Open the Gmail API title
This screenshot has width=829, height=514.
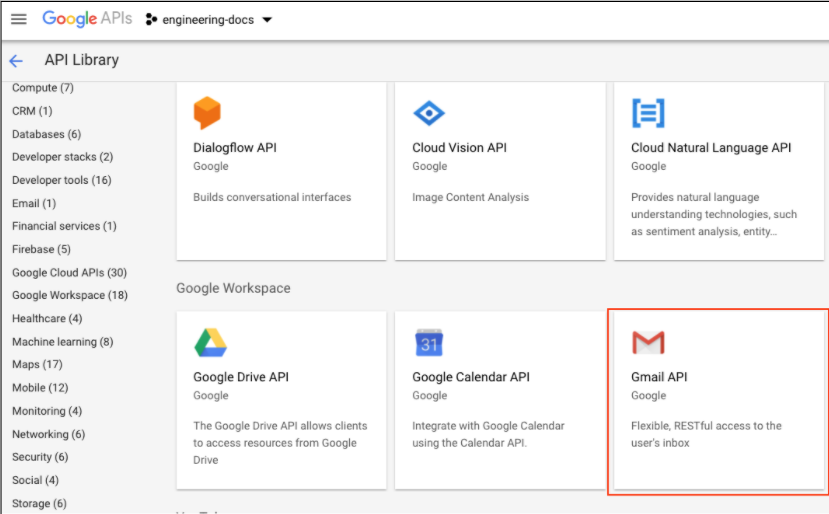(x=659, y=377)
